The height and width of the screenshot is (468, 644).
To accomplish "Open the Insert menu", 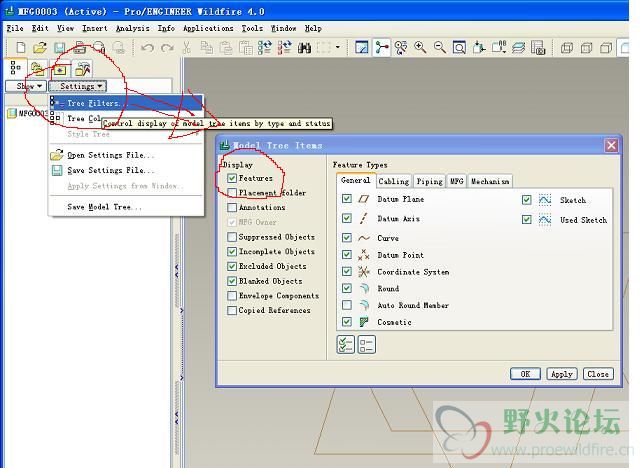I will tap(94, 28).
